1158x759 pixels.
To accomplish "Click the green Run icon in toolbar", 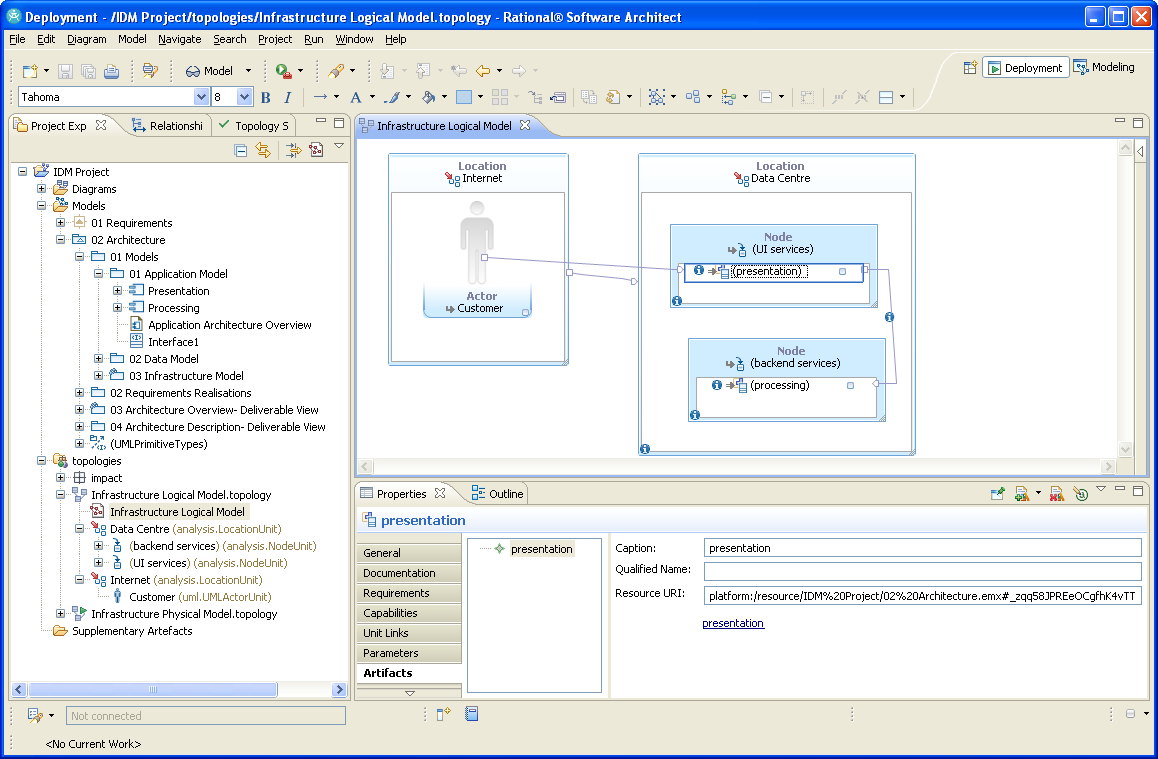I will pos(283,71).
